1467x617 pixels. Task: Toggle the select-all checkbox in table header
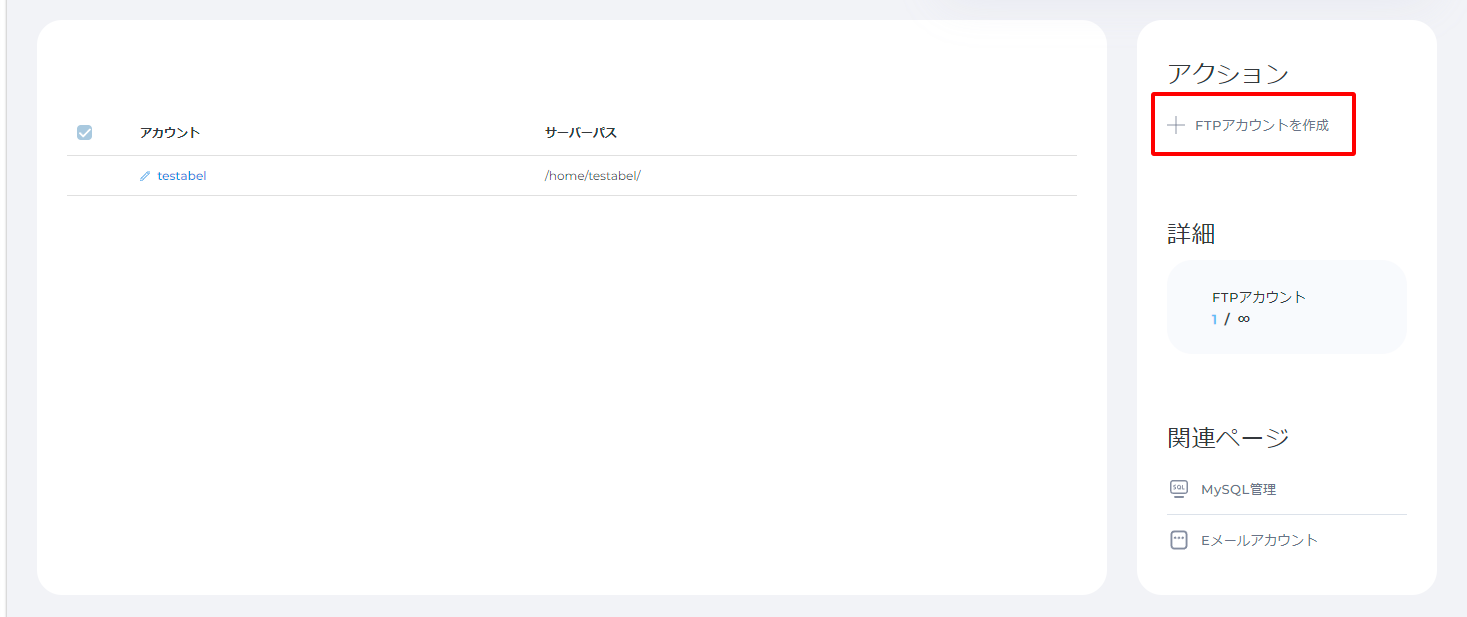tap(85, 133)
